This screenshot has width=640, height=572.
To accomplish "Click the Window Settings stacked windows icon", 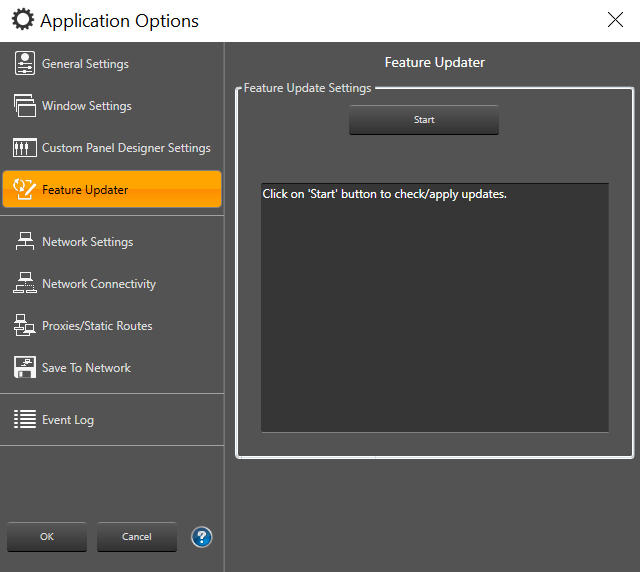I will tap(25, 105).
